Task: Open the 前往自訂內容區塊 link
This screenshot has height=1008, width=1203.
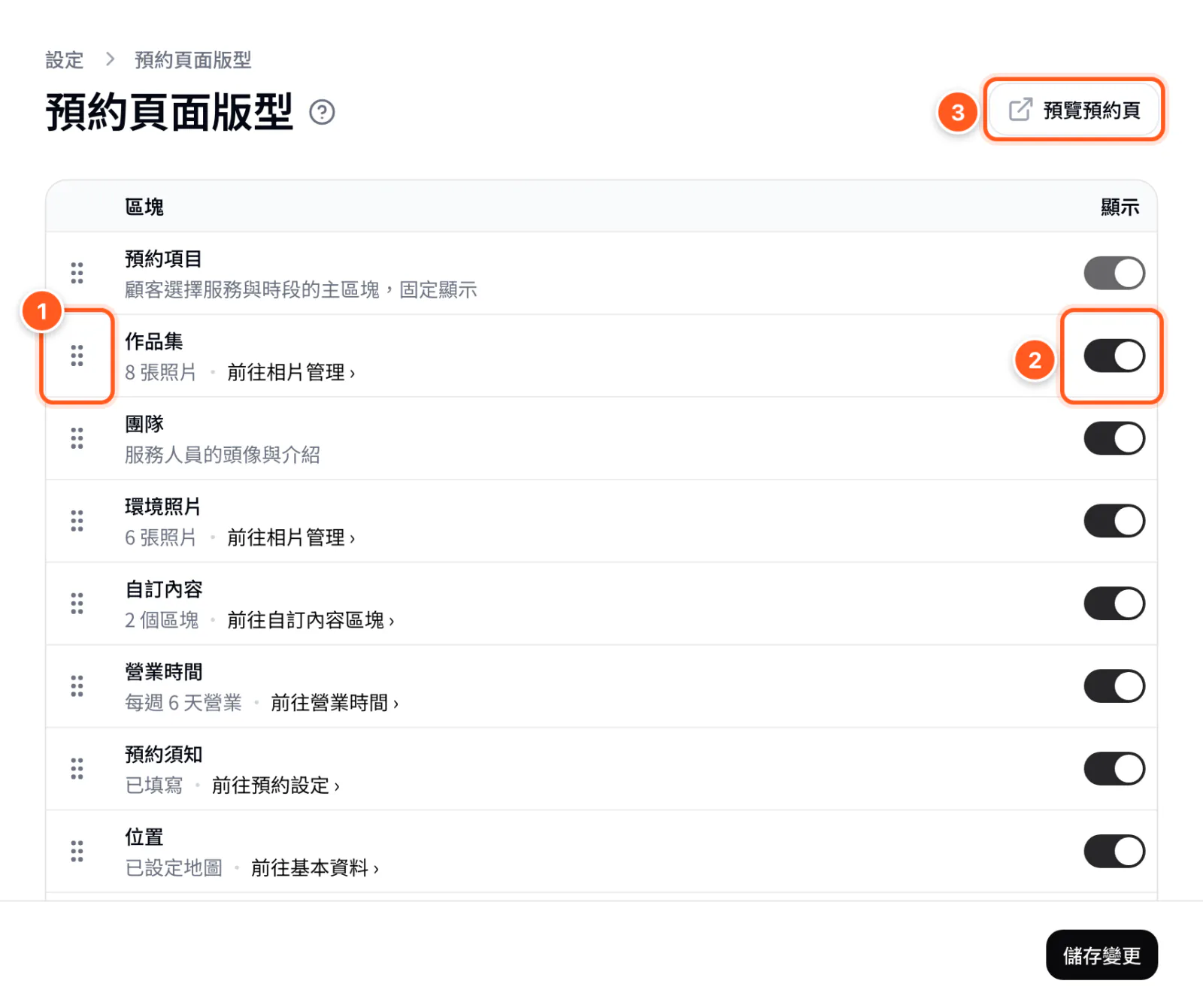Action: (x=311, y=620)
